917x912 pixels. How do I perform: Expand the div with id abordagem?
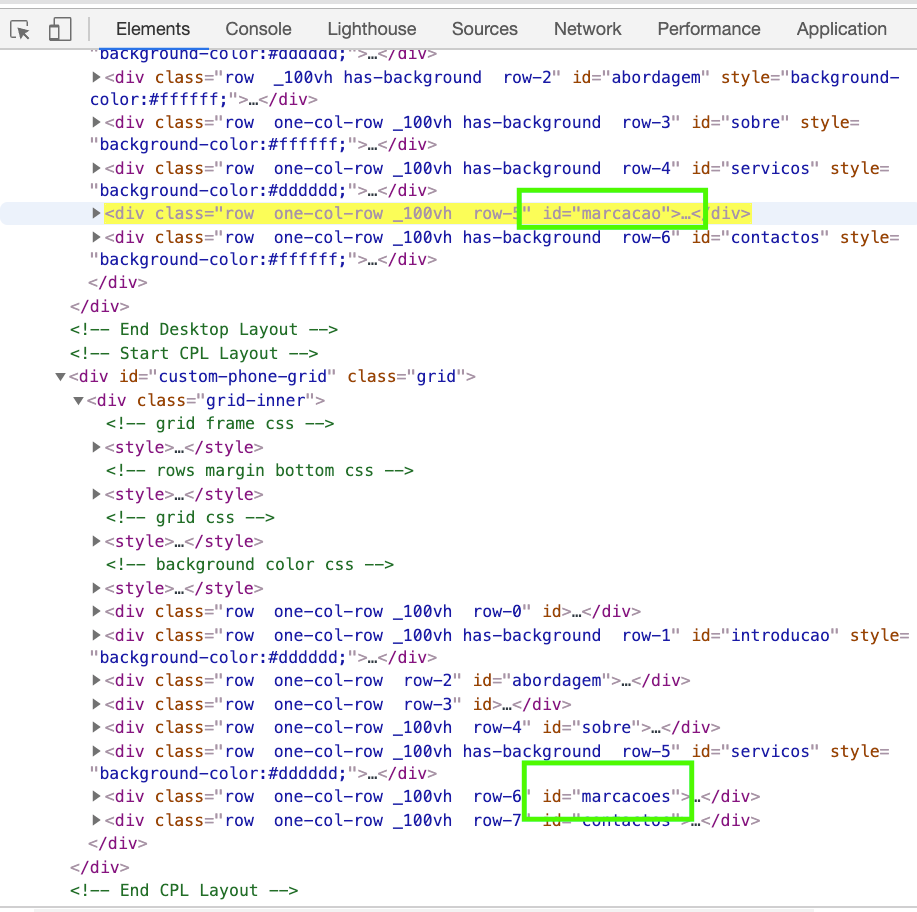click(95, 77)
